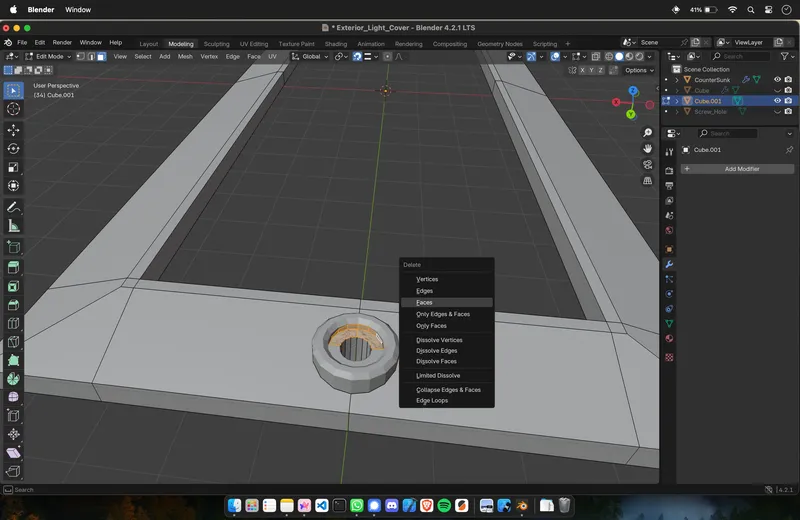Click the Z axis on navigation gizmo

(633, 91)
